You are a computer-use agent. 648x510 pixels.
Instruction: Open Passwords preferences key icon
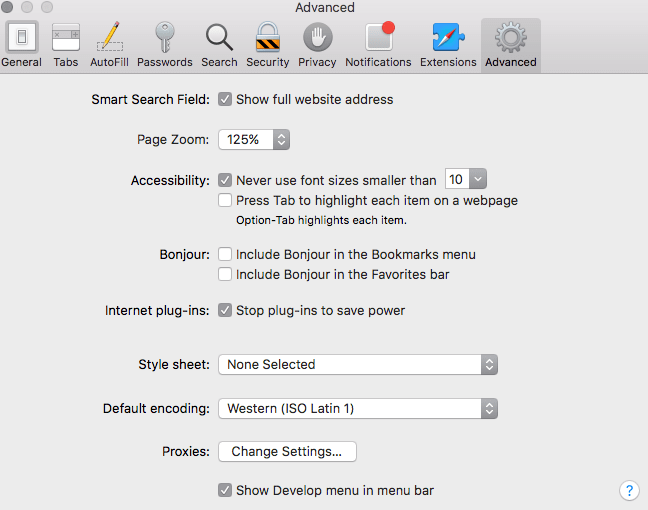[165, 38]
